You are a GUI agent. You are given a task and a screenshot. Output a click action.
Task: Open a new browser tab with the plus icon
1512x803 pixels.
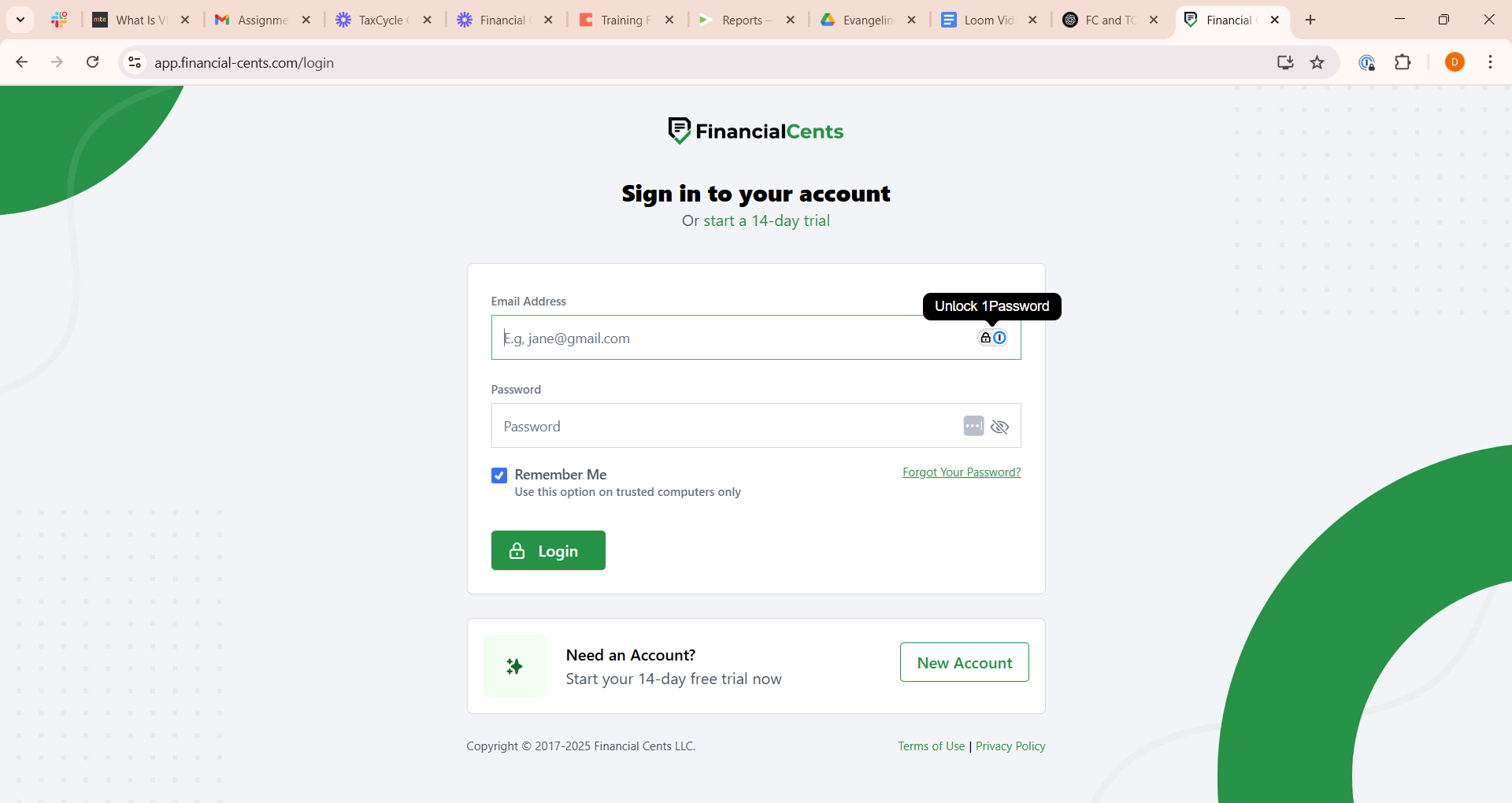[1310, 20]
